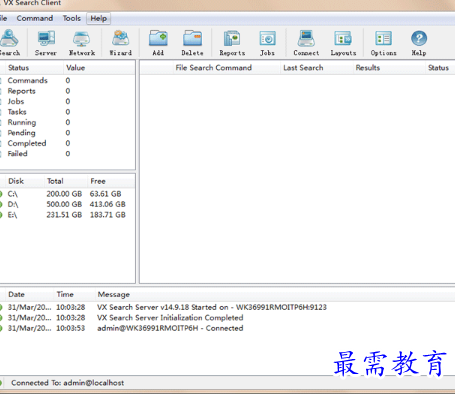Image resolution: width=455 pixels, height=395 pixels.
Task: Open the Network search icon
Action: (x=82, y=43)
